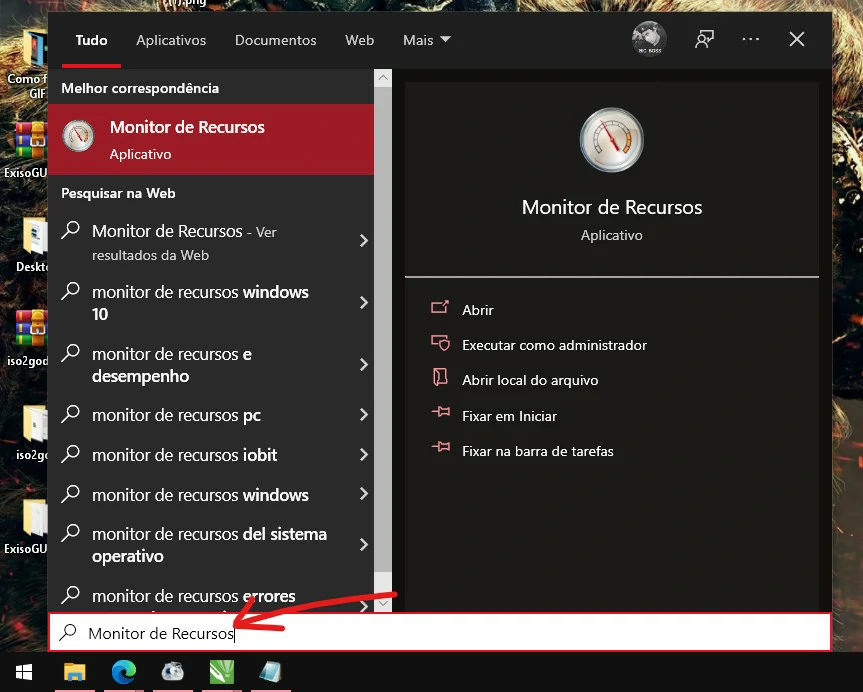Switch to the Web tab
The width and height of the screenshot is (863, 692).
(359, 40)
